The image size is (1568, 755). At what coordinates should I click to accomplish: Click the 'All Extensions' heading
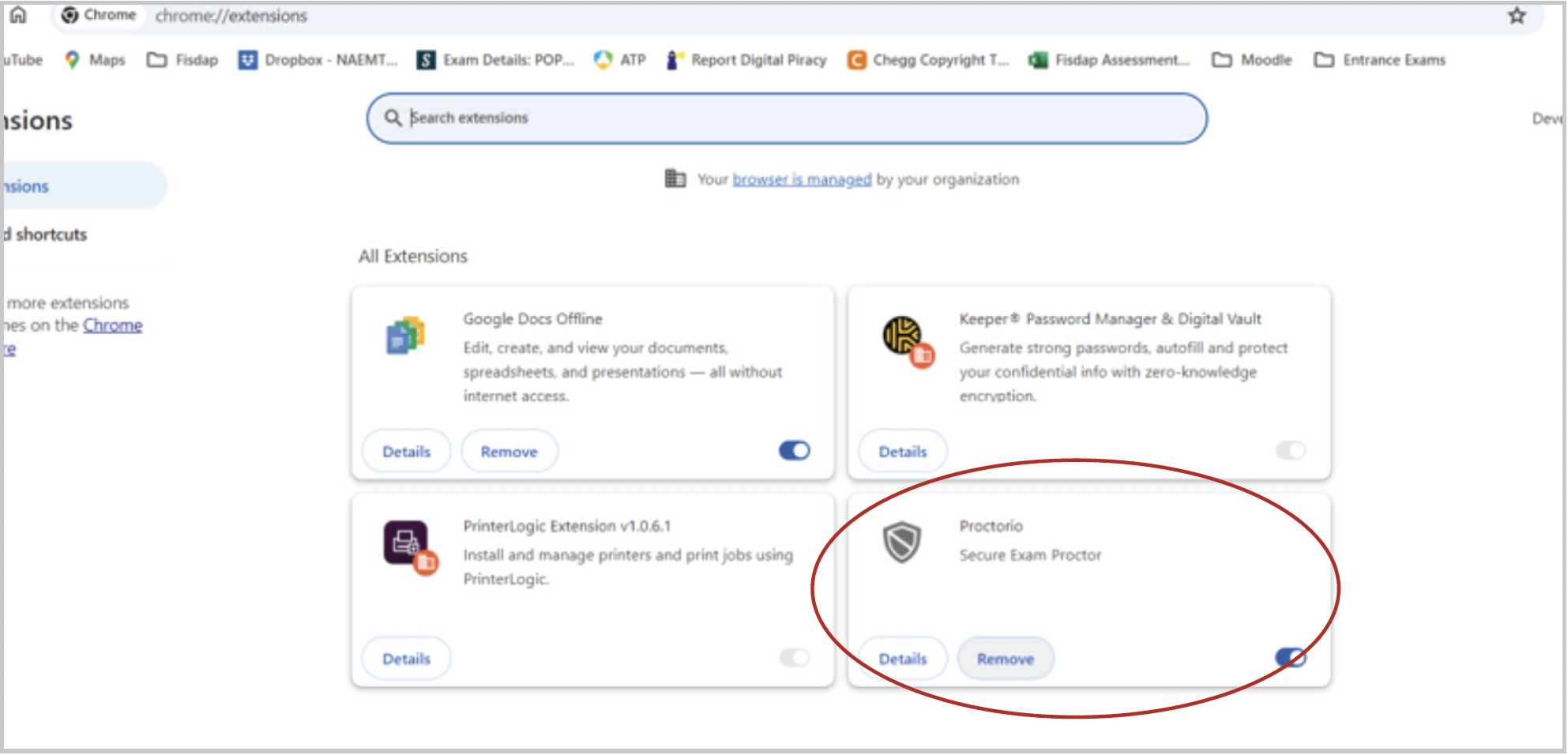(x=413, y=256)
